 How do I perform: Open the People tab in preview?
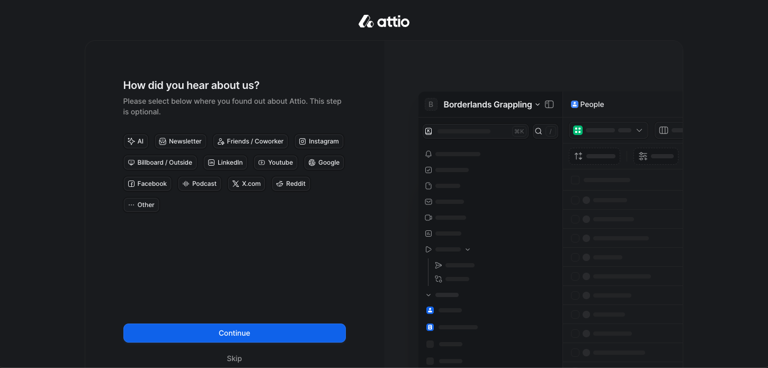587,104
